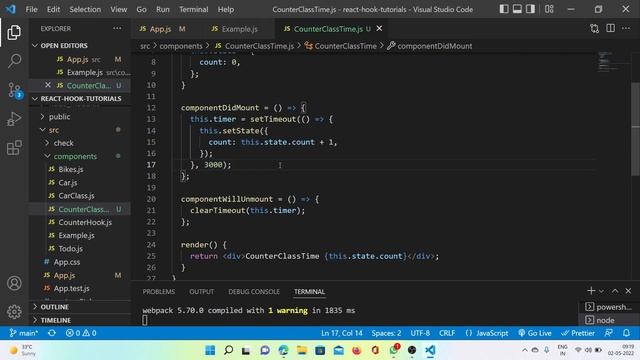Open the Accounts menu icon
The height and width of the screenshot is (360, 640).
pyautogui.click(x=14, y=283)
